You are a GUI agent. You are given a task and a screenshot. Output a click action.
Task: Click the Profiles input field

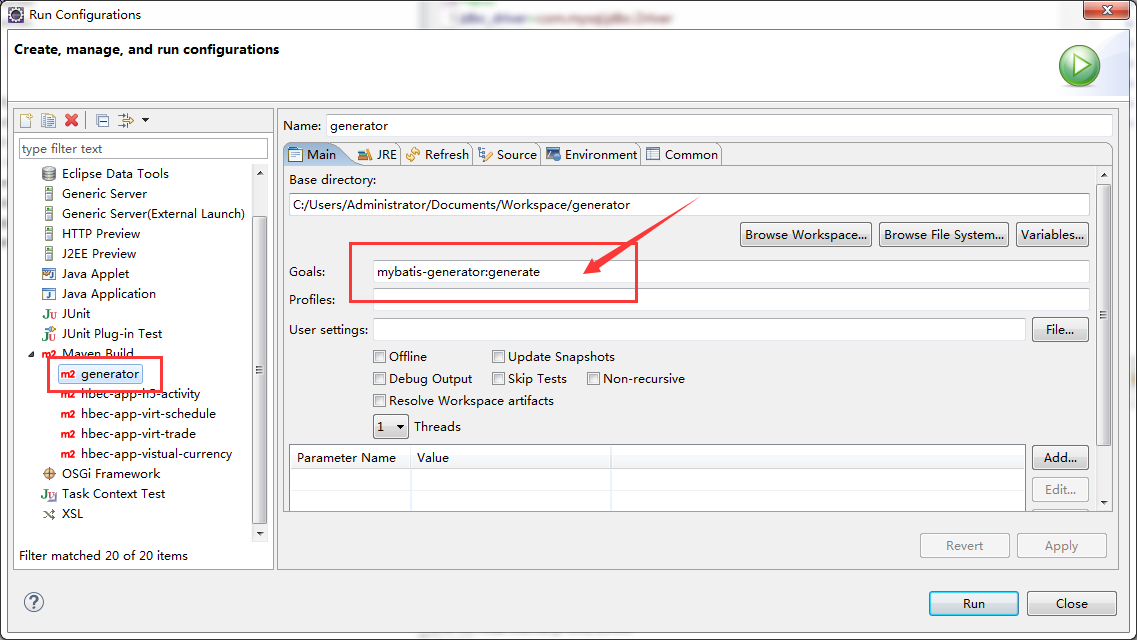(731, 299)
